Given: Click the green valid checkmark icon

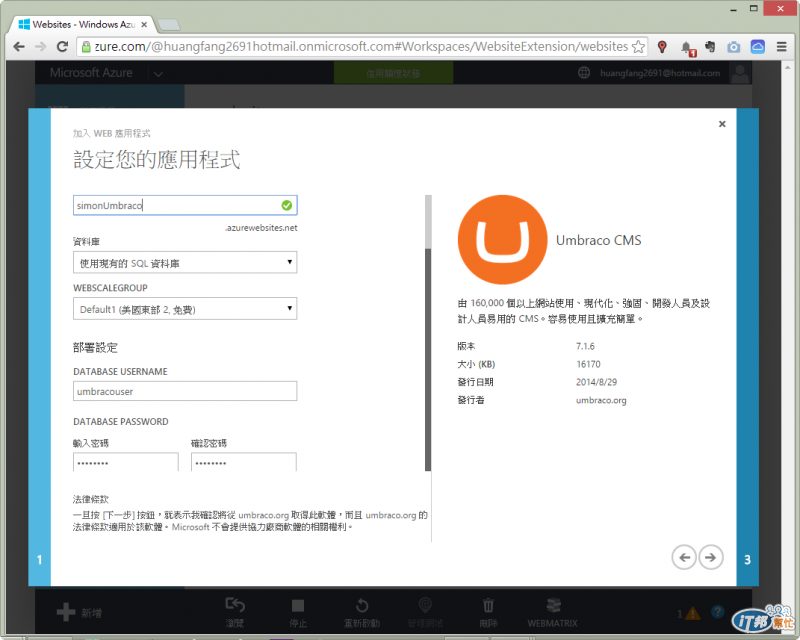Looking at the screenshot, I should point(287,205).
